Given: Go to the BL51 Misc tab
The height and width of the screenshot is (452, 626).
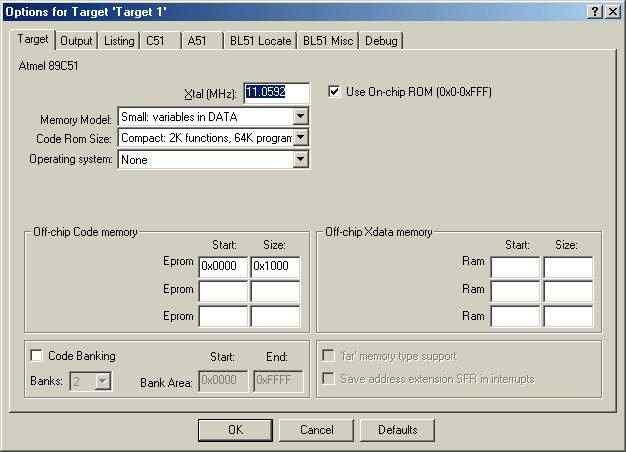Looking at the screenshot, I should pyautogui.click(x=328, y=40).
